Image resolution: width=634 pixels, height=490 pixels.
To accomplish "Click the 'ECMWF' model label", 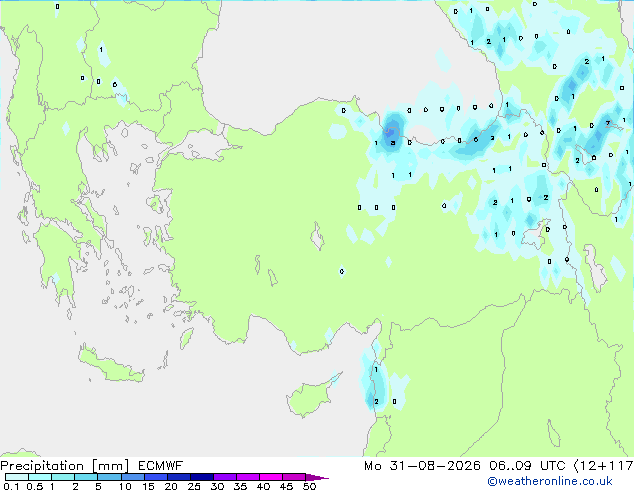I will coord(160,466).
